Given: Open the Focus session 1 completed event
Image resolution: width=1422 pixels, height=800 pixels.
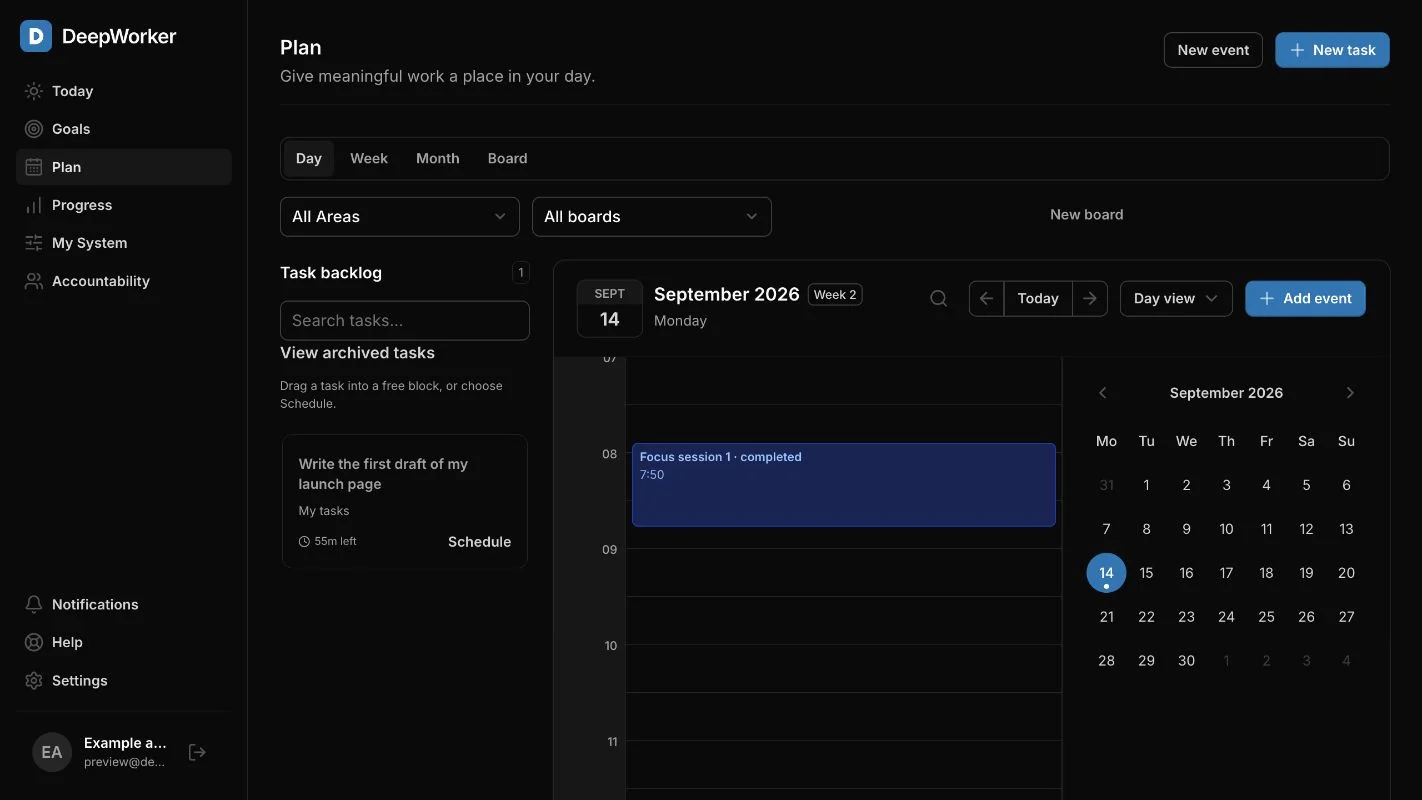Looking at the screenshot, I should [x=844, y=485].
